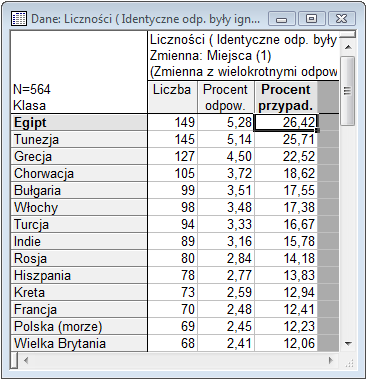Select the Turcja row header
Screen dimensions: 367x380
pos(79,225)
